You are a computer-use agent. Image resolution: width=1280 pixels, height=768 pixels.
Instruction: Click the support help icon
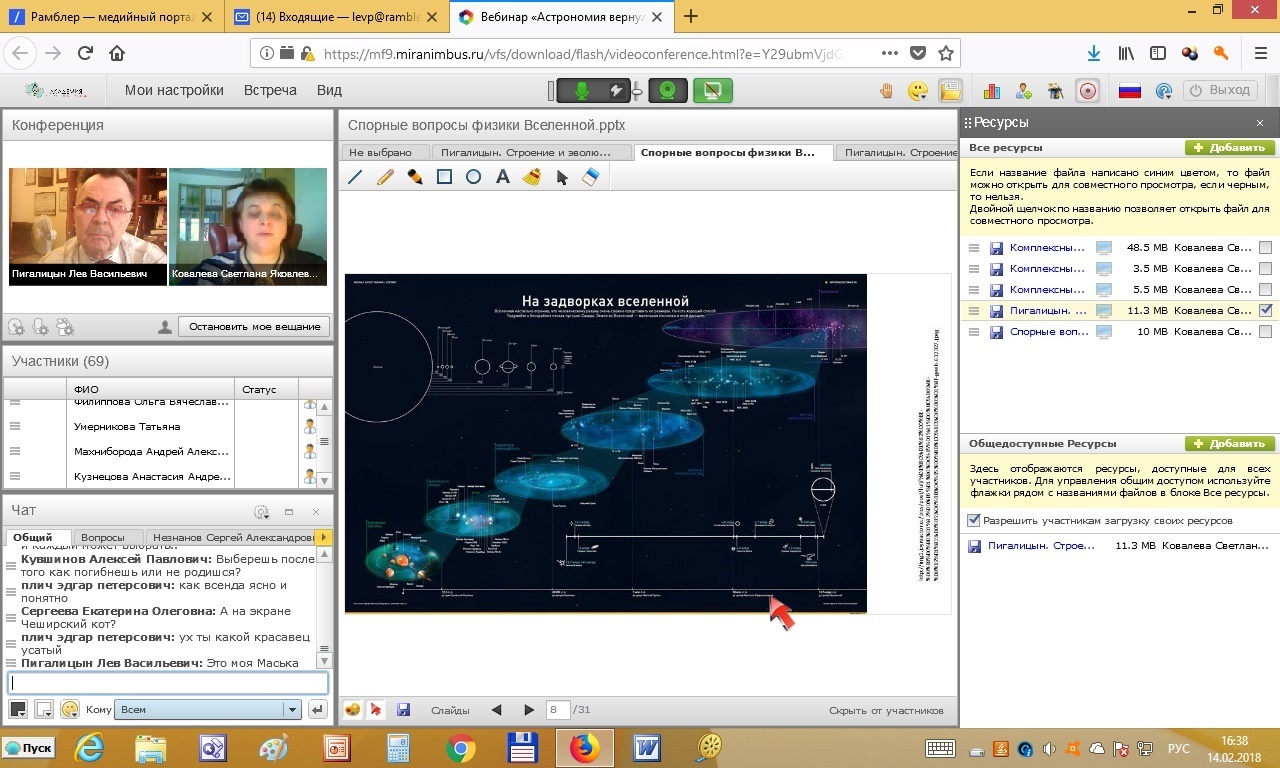click(x=1163, y=90)
